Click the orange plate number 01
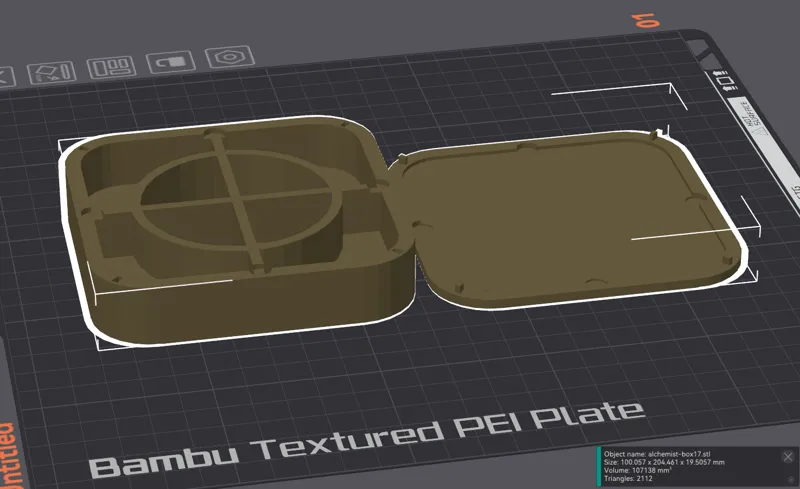This screenshot has height=489, width=800. pos(645,20)
